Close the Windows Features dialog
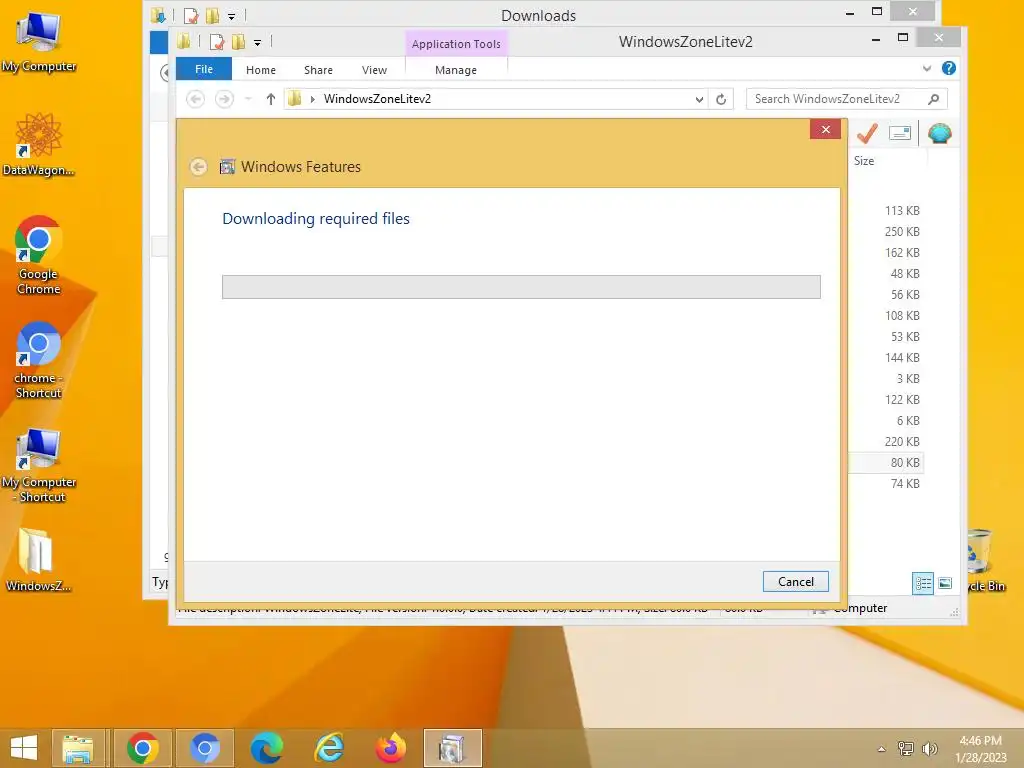1024x768 pixels. [825, 129]
